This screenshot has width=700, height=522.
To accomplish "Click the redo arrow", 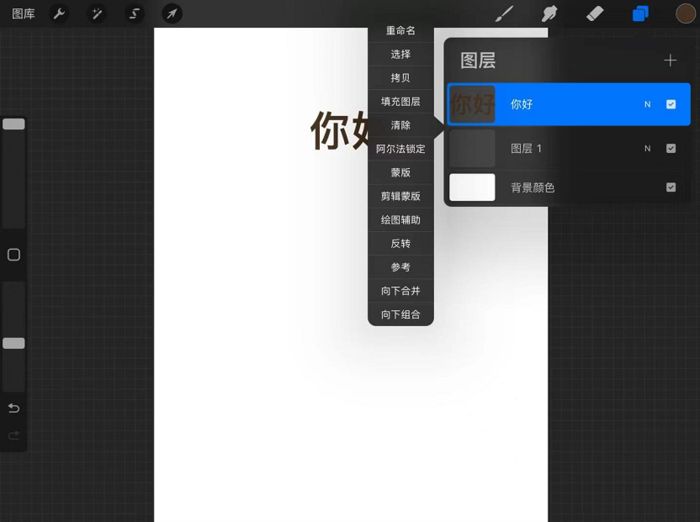I will [x=14, y=435].
